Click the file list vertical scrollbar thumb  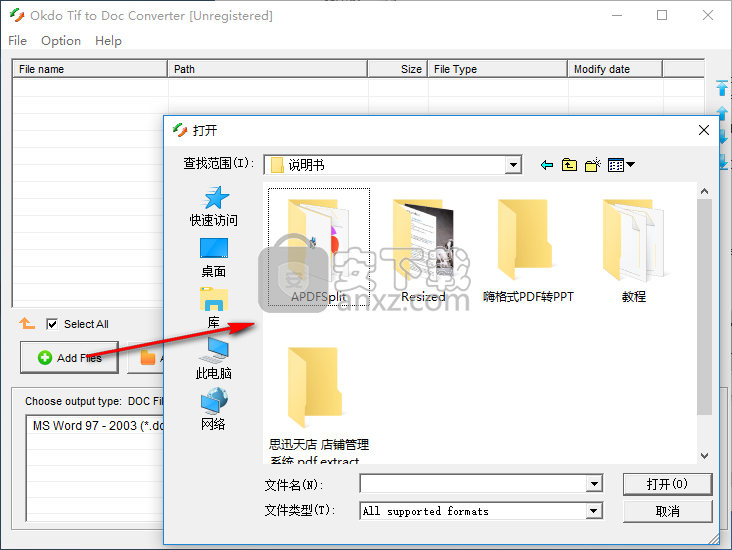[704, 307]
